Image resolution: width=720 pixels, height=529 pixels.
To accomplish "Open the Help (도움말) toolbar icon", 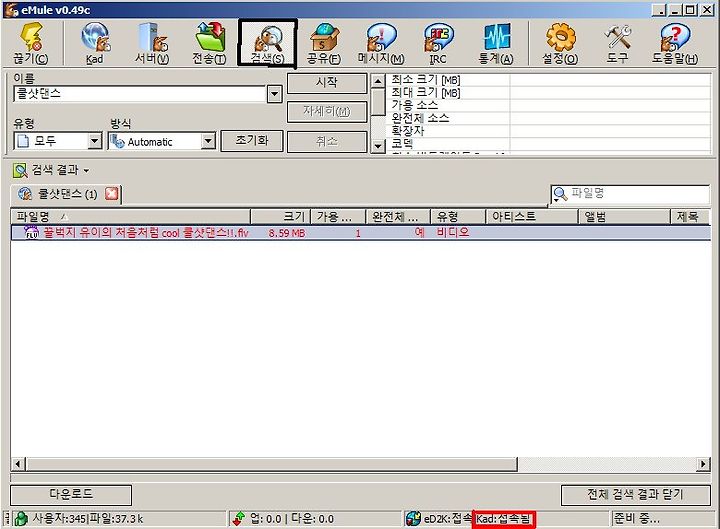I will pyautogui.click(x=675, y=43).
